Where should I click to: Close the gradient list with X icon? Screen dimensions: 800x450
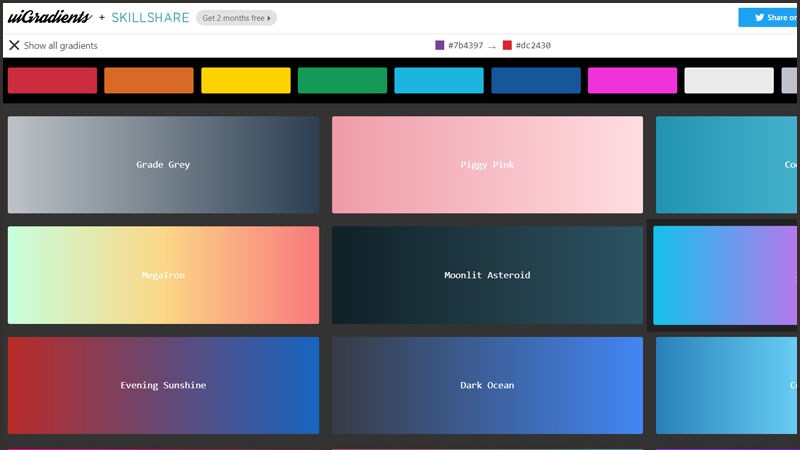pyautogui.click(x=14, y=45)
